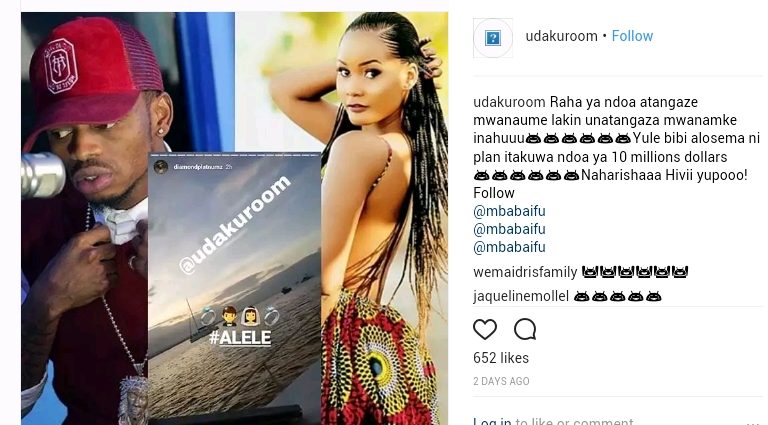Viewport: 768px width, 425px height.
Task: Follow the udakuroom account
Action: 632,36
